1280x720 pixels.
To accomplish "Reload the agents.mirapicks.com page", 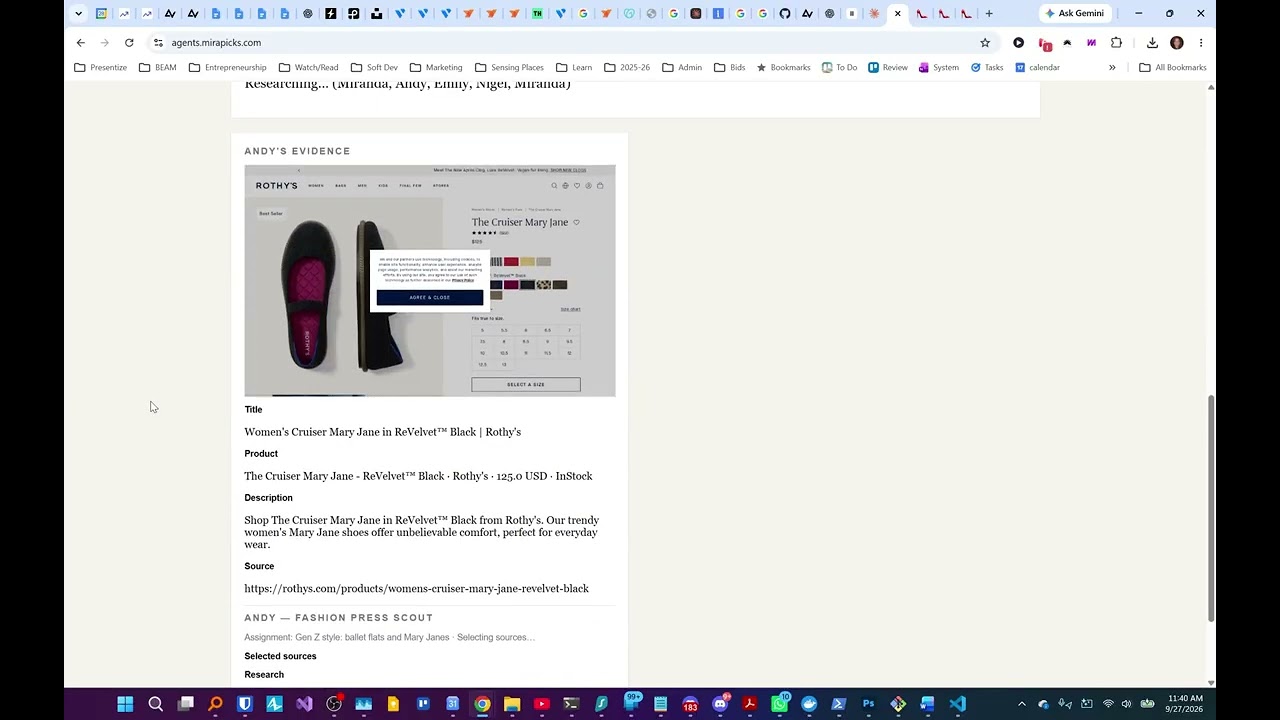I will tap(129, 43).
